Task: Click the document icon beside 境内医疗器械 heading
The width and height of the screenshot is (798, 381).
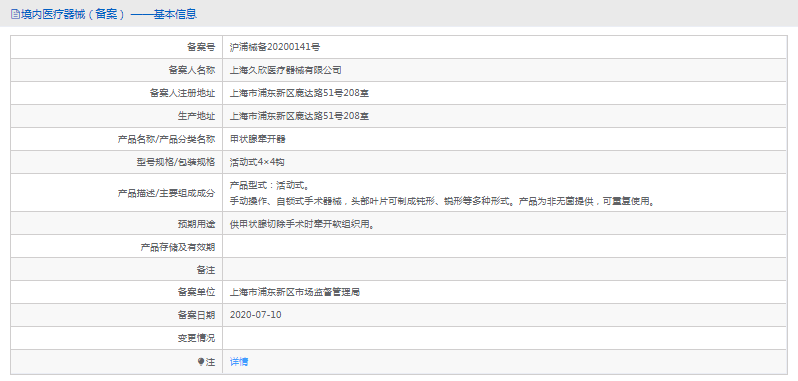Action: click(15, 14)
